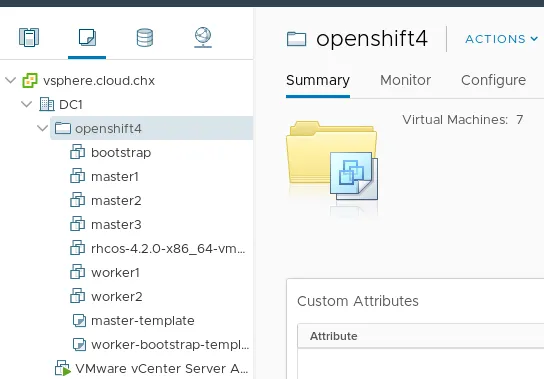Click the VM icon beside worker1
The width and height of the screenshot is (544, 379).
click(77, 272)
